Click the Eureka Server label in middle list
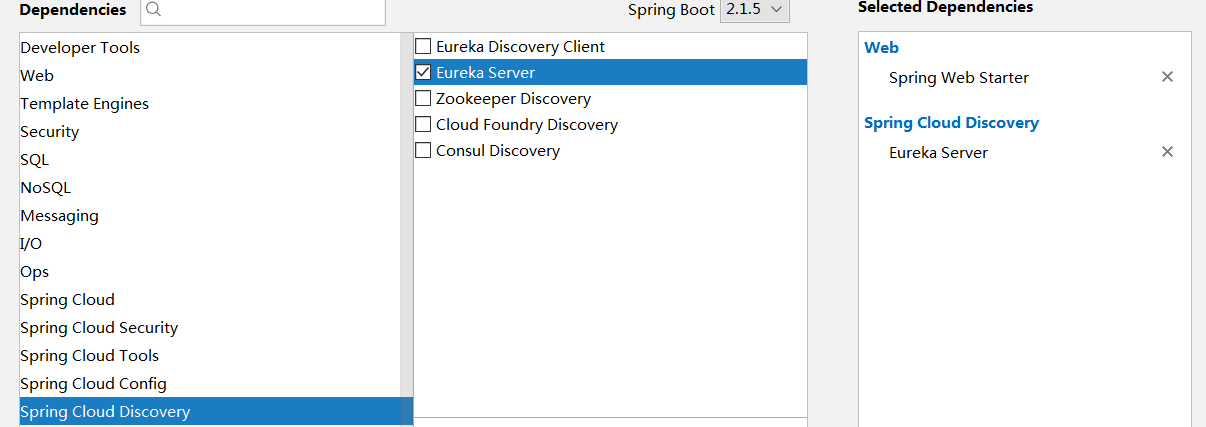This screenshot has width=1206, height=427. point(485,72)
